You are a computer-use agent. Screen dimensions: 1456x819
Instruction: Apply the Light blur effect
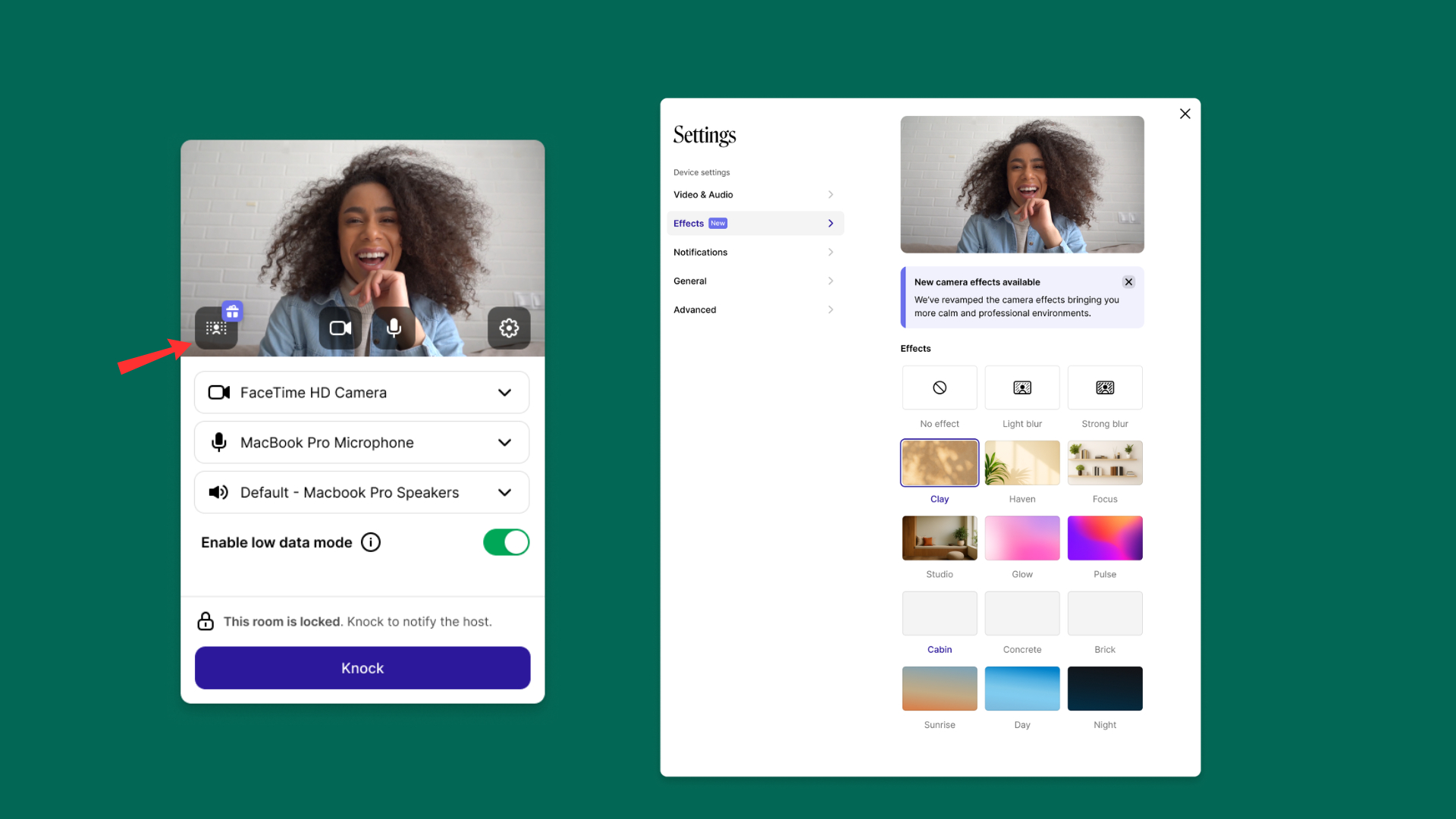point(1022,388)
